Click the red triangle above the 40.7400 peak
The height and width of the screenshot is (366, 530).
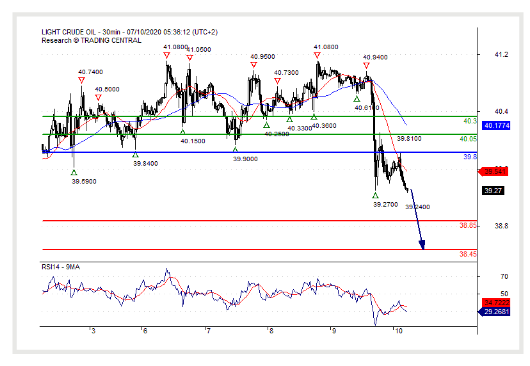[x=81, y=80]
